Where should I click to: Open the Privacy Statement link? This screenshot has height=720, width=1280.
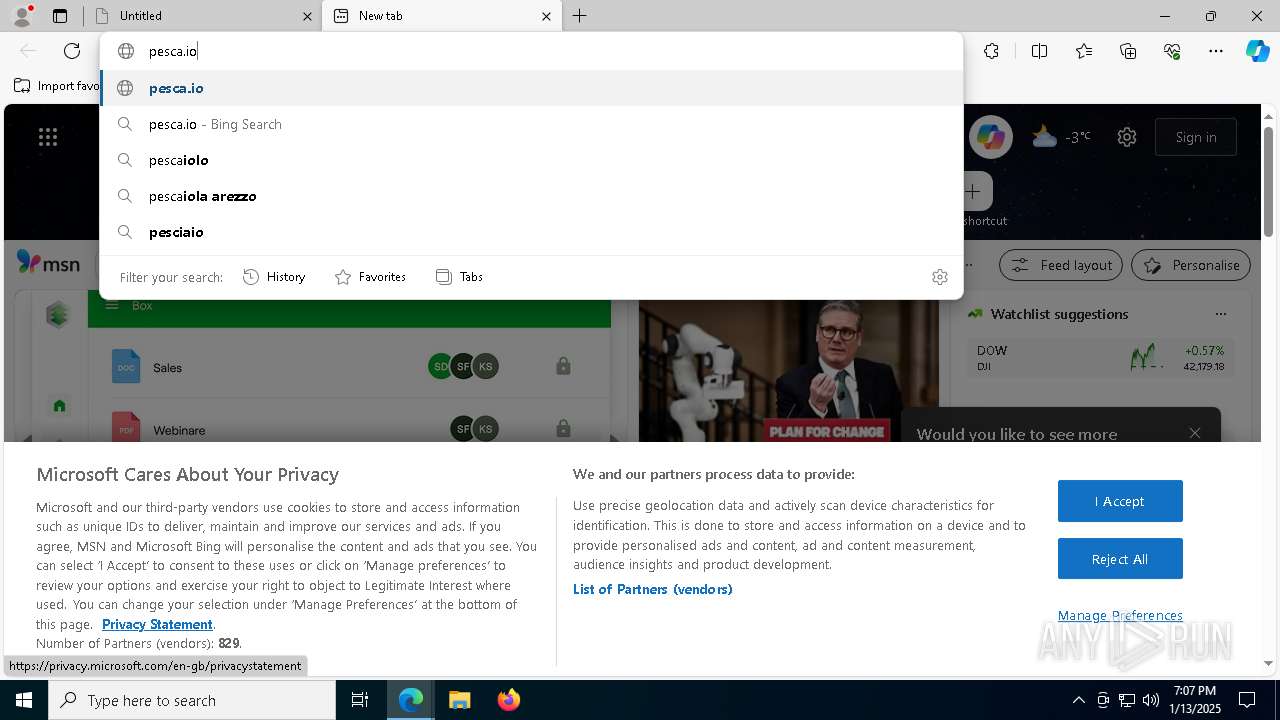point(157,624)
